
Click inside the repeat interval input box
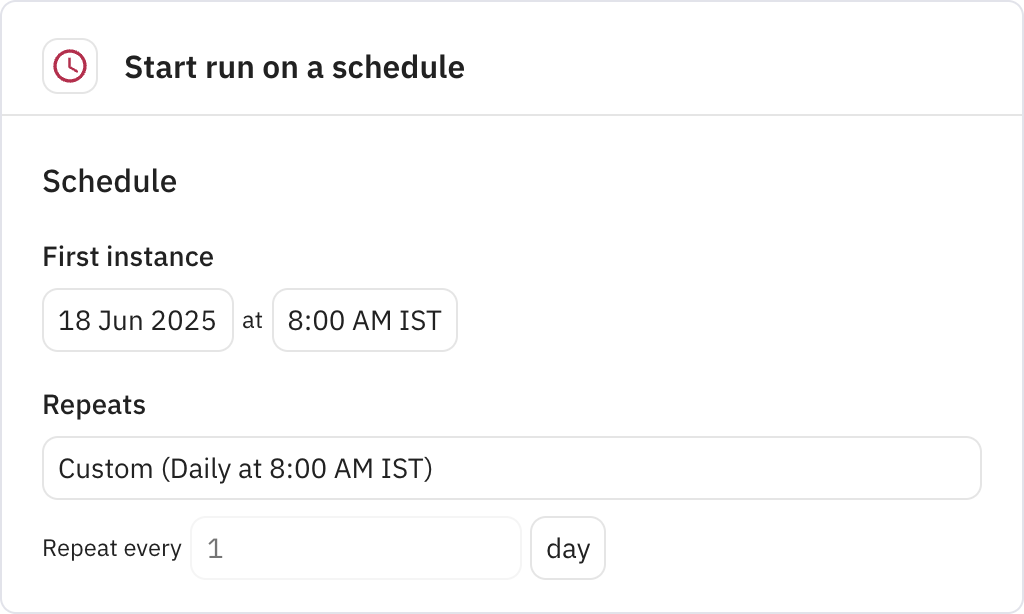(x=355, y=548)
